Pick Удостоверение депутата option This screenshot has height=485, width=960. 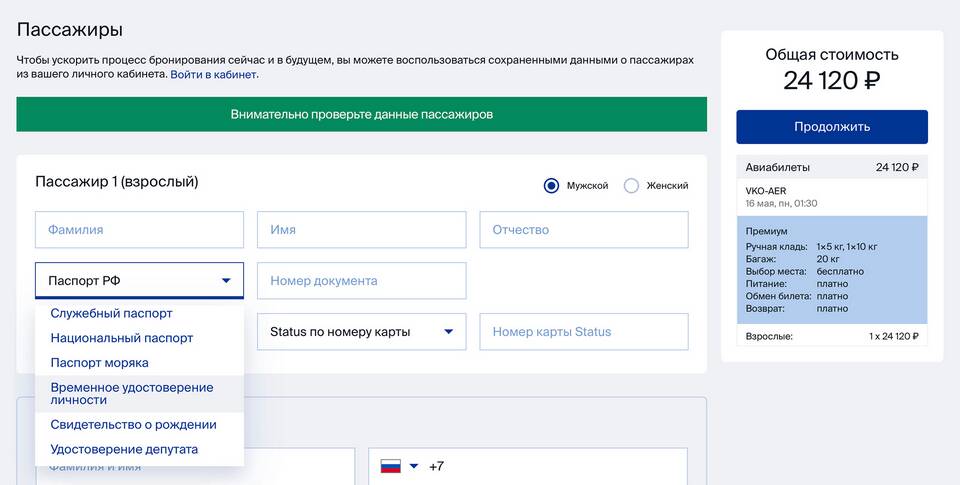tap(124, 450)
